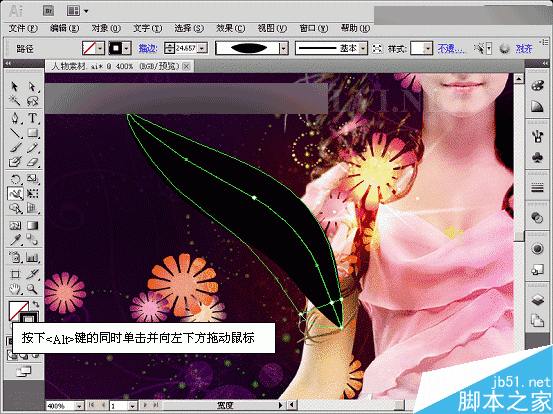
Task: Select the Free Transform tool
Action: pyautogui.click(x=32, y=194)
